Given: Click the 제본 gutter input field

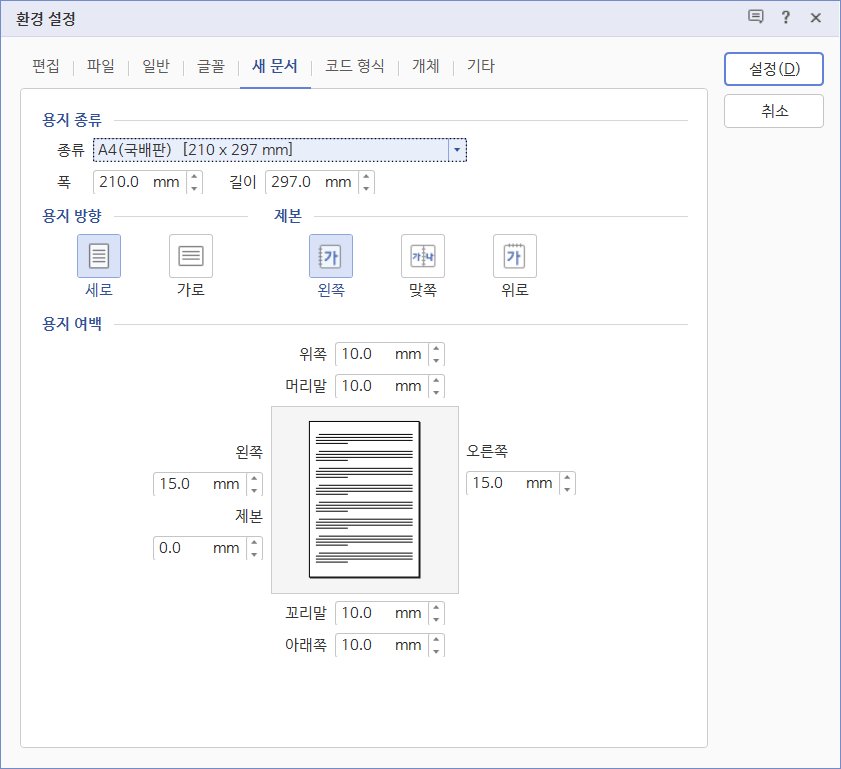Looking at the screenshot, I should (201, 549).
